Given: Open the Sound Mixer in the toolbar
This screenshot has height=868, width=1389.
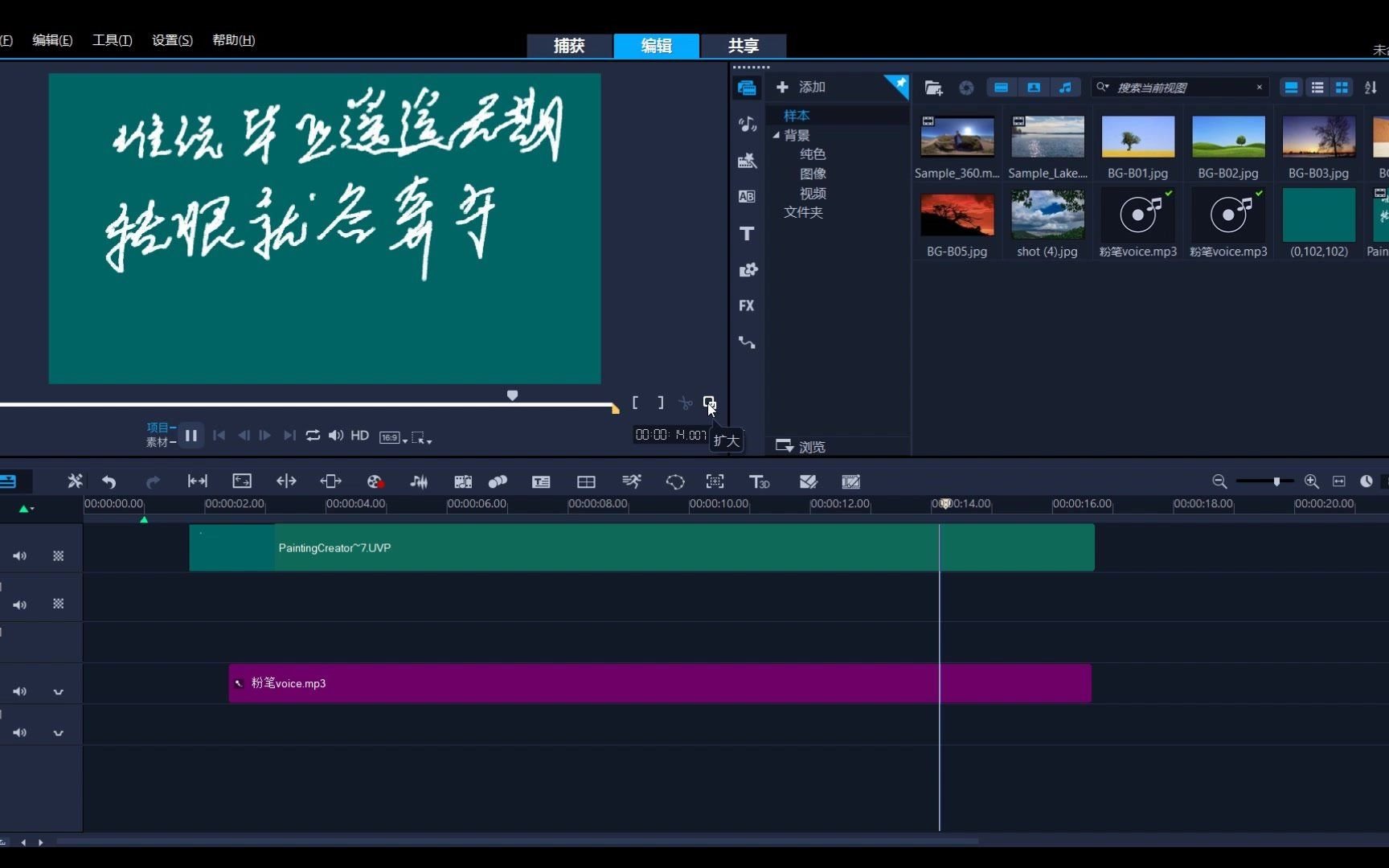Looking at the screenshot, I should pos(419,481).
